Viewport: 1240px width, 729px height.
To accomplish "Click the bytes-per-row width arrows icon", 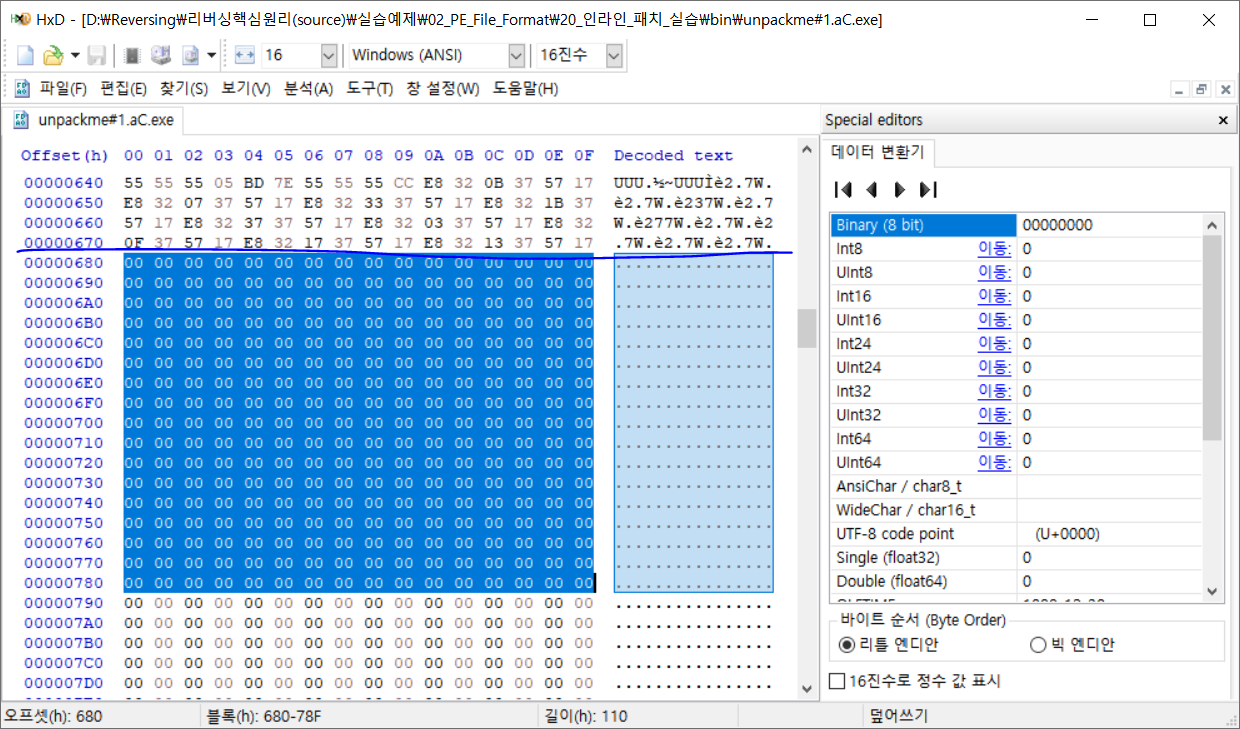I will click(x=245, y=55).
